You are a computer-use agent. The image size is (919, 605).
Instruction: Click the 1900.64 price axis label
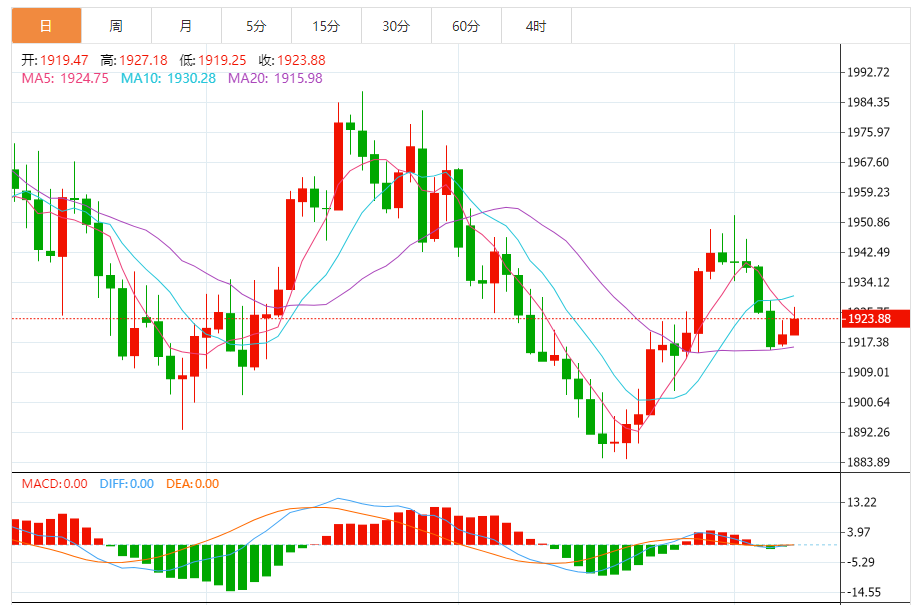pos(868,402)
